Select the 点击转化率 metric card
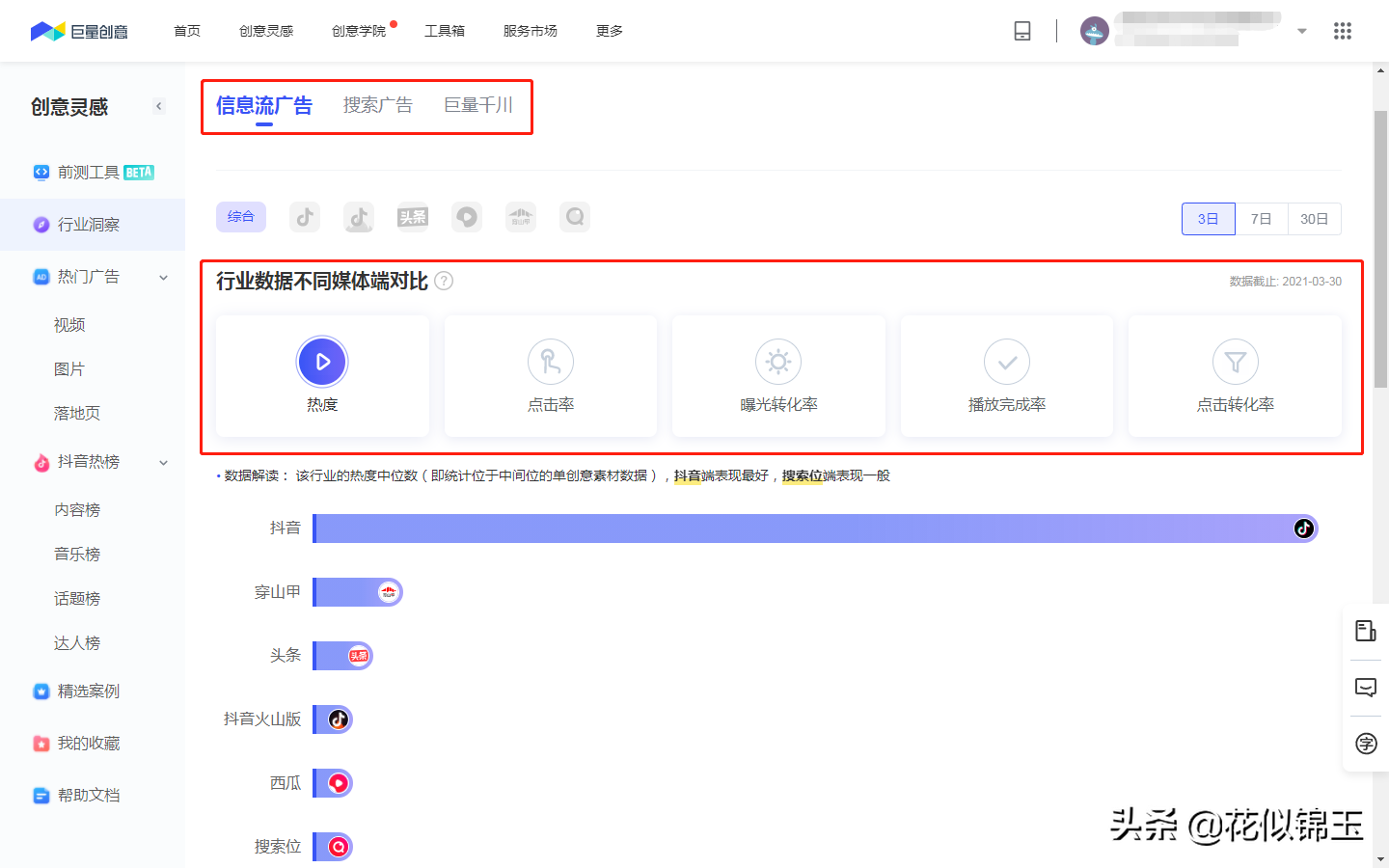The height and width of the screenshot is (868, 1389). pos(1236,376)
